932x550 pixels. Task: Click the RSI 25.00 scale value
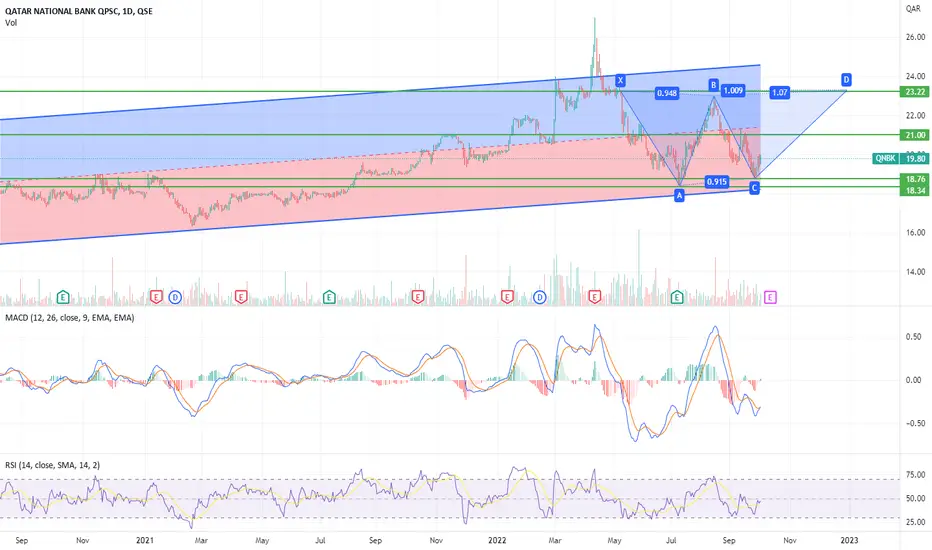tap(915, 522)
